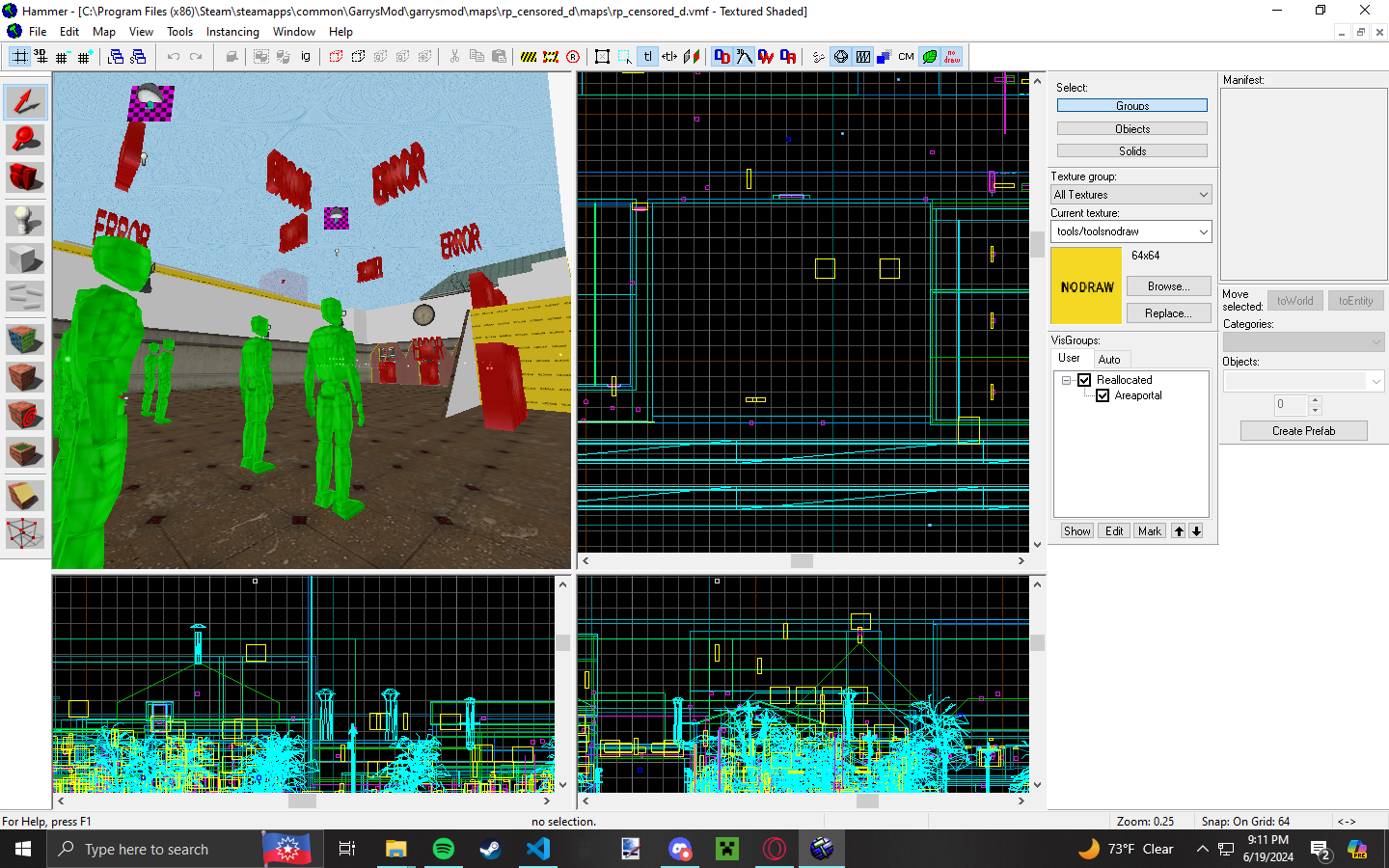Image resolution: width=1389 pixels, height=868 pixels.
Task: Toggle the 'no draw' toolbar button
Action: coord(952,57)
